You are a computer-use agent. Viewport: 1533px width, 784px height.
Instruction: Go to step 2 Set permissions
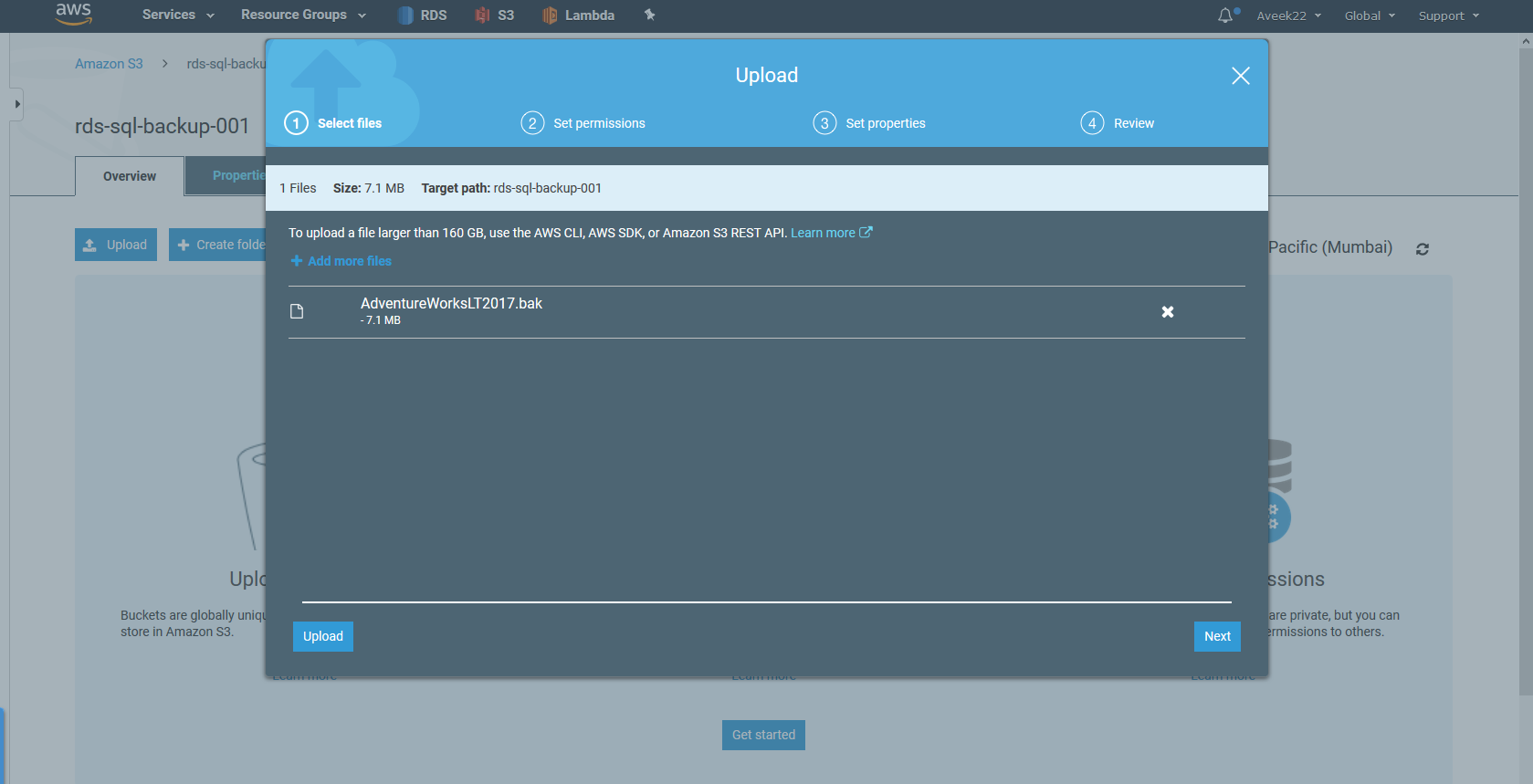[x=583, y=123]
